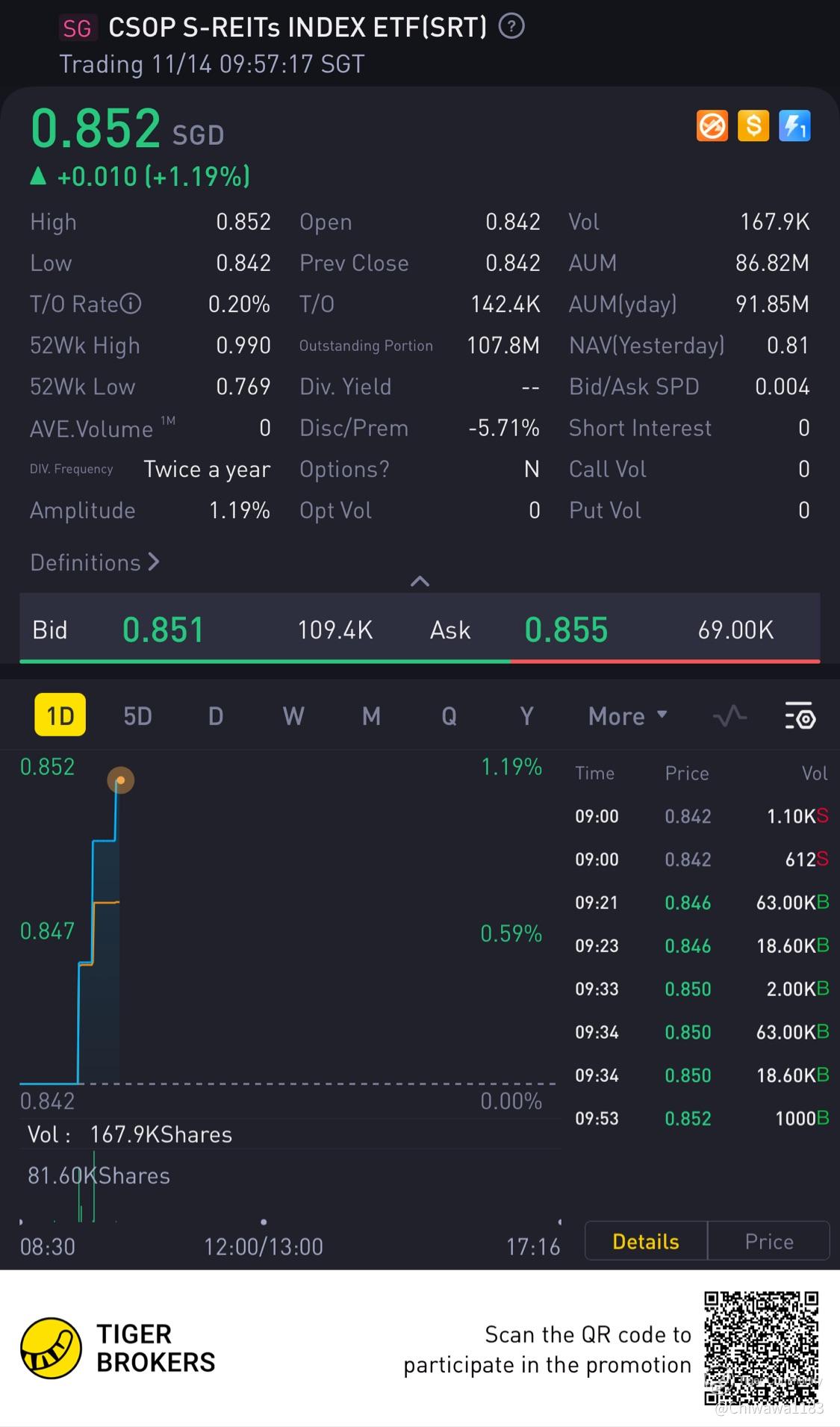This screenshot has width=840, height=1427.
Task: Collapse quote details with up chevron
Action: (420, 581)
